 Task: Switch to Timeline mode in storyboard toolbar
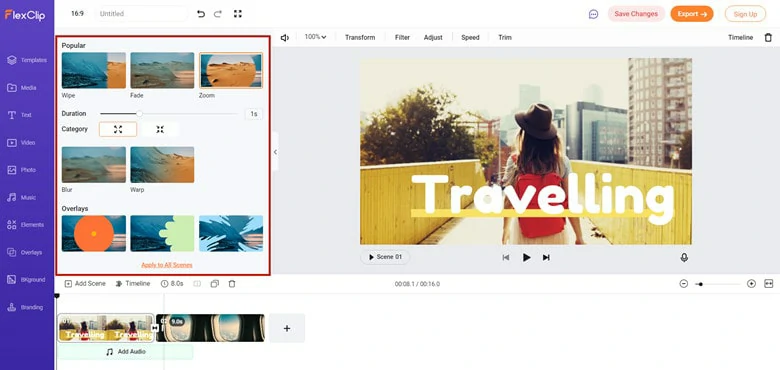[133, 284]
